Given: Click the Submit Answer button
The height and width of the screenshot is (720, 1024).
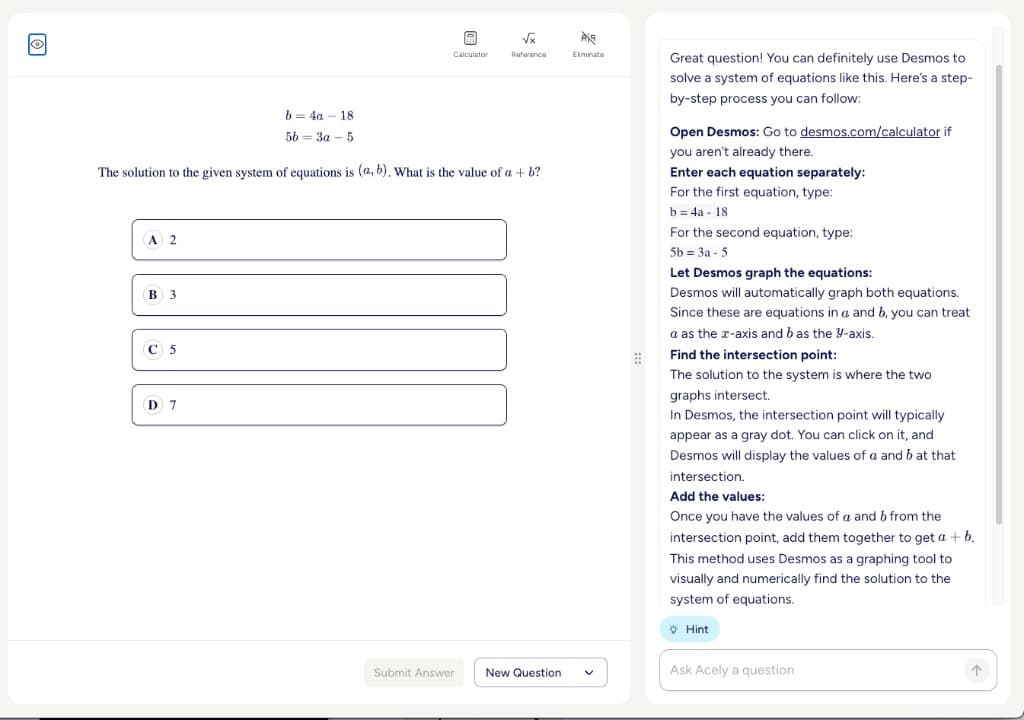Looking at the screenshot, I should click(413, 673).
